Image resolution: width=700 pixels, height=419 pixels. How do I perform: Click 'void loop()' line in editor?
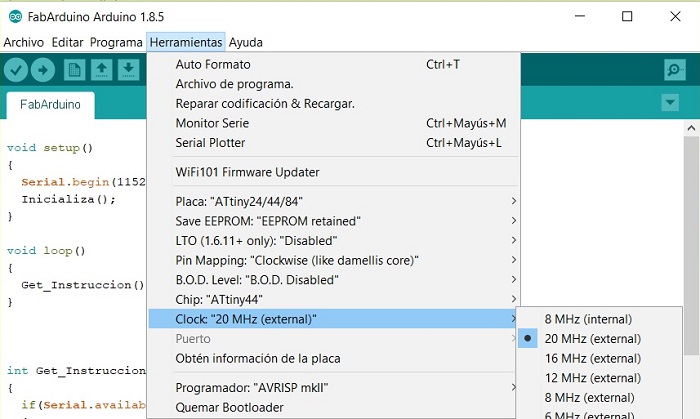tap(46, 251)
